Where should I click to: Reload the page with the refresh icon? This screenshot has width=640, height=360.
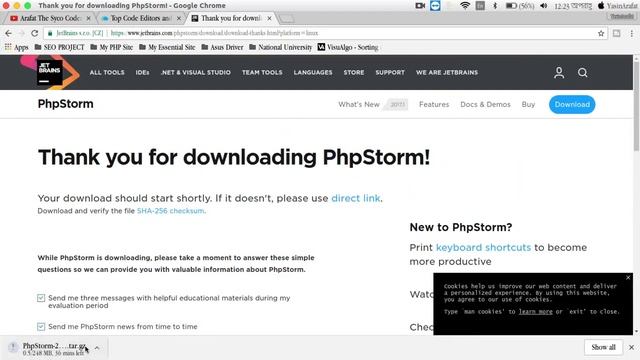click(x=35, y=33)
